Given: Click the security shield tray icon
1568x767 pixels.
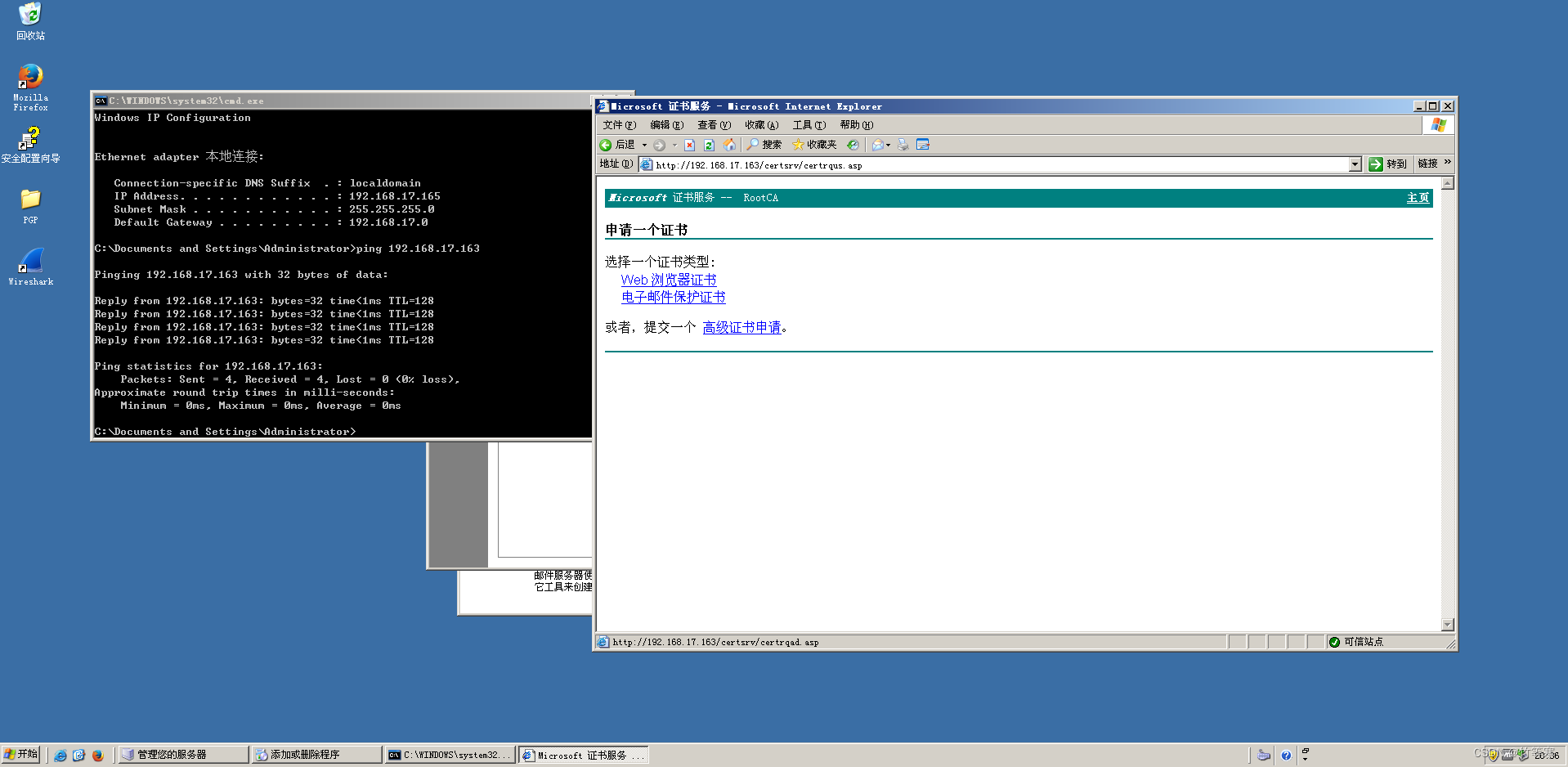Looking at the screenshot, I should 1493,755.
